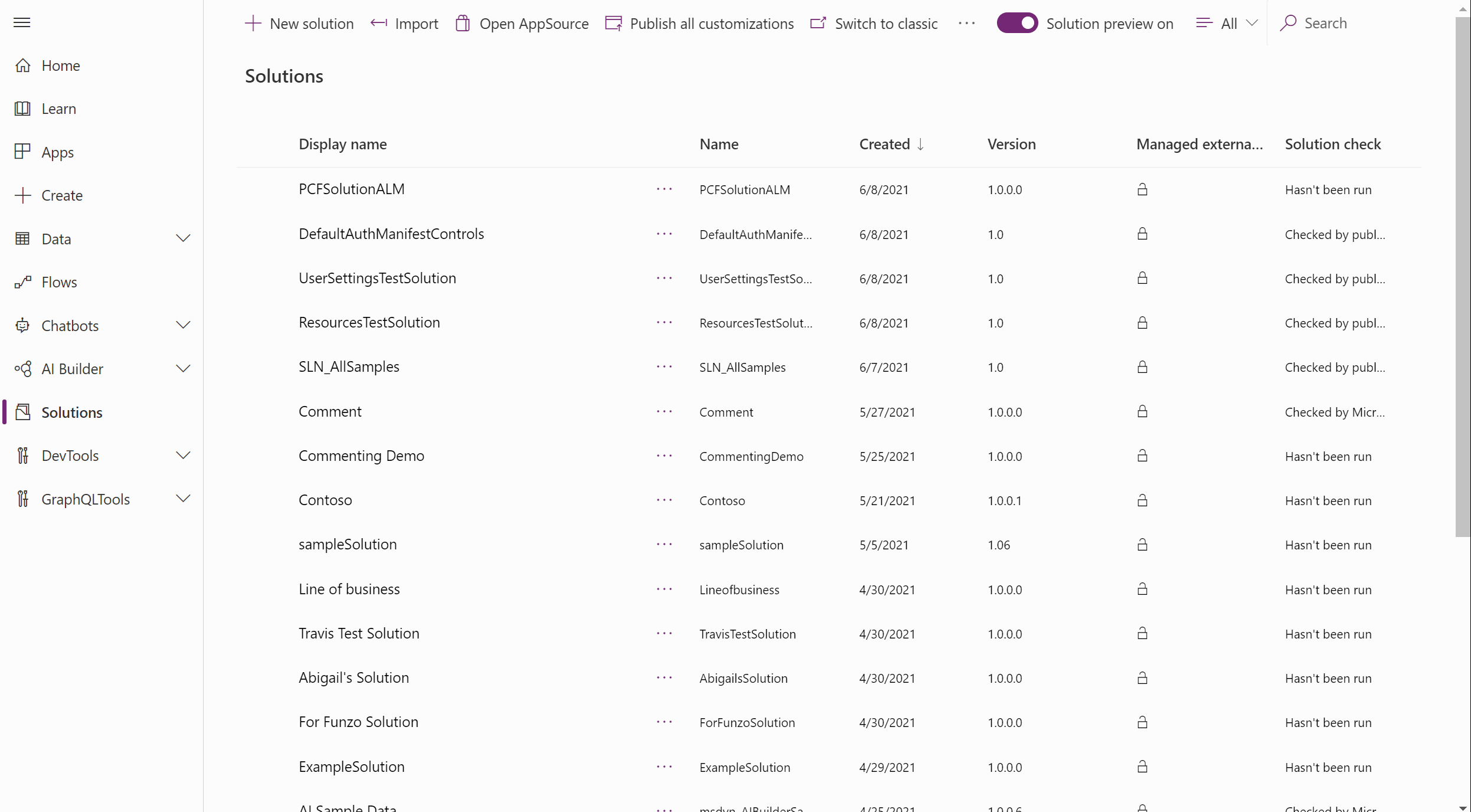Image resolution: width=1471 pixels, height=812 pixels.
Task: Click lock icon in PCFSolutionALM row
Action: 1142,189
